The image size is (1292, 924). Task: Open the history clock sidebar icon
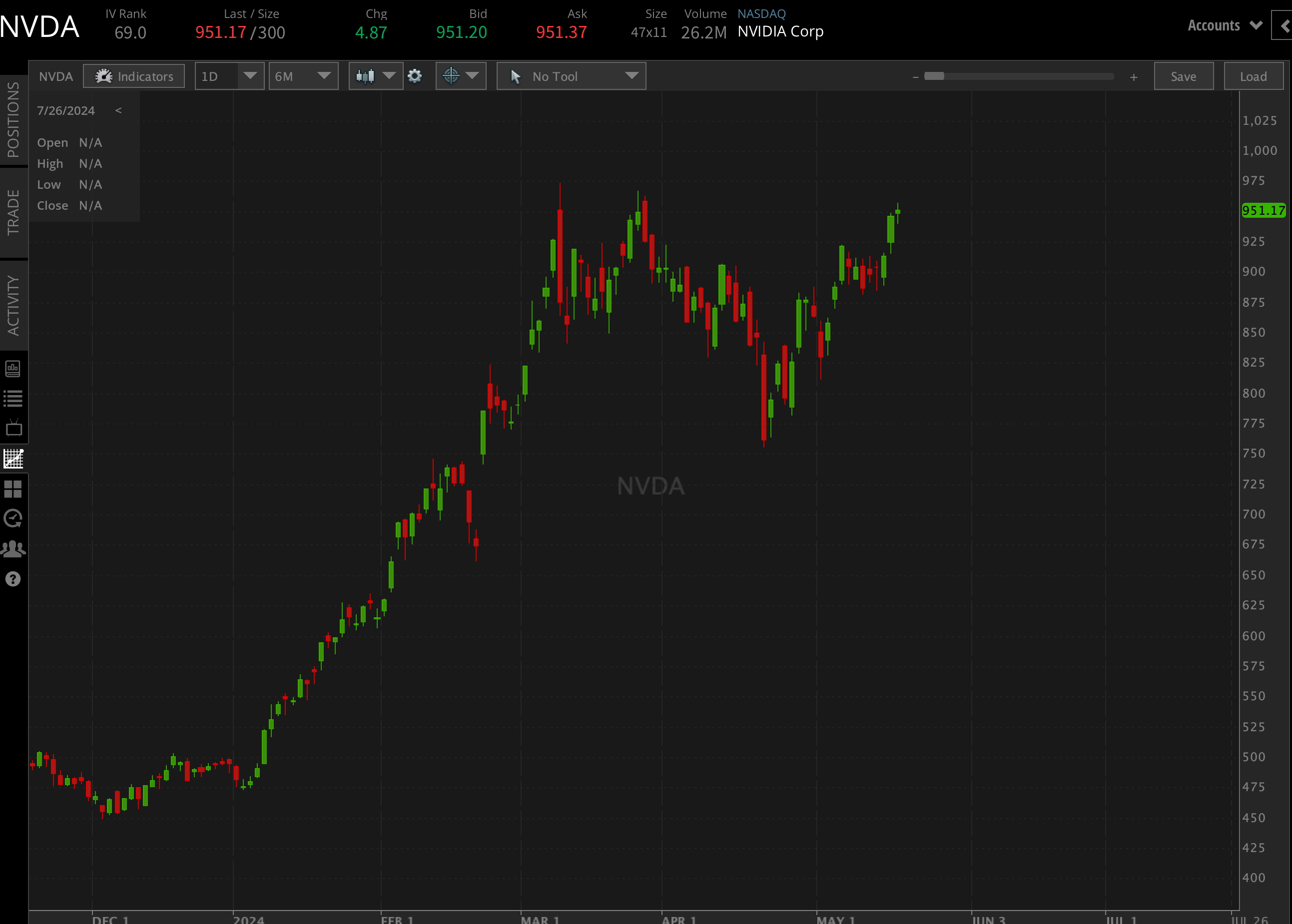tap(13, 518)
